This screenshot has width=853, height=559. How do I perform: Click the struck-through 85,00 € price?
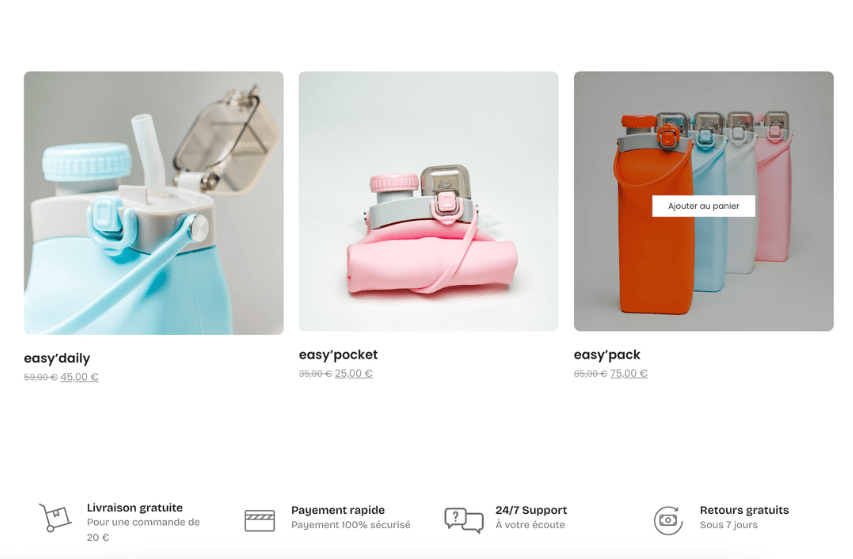coord(590,374)
